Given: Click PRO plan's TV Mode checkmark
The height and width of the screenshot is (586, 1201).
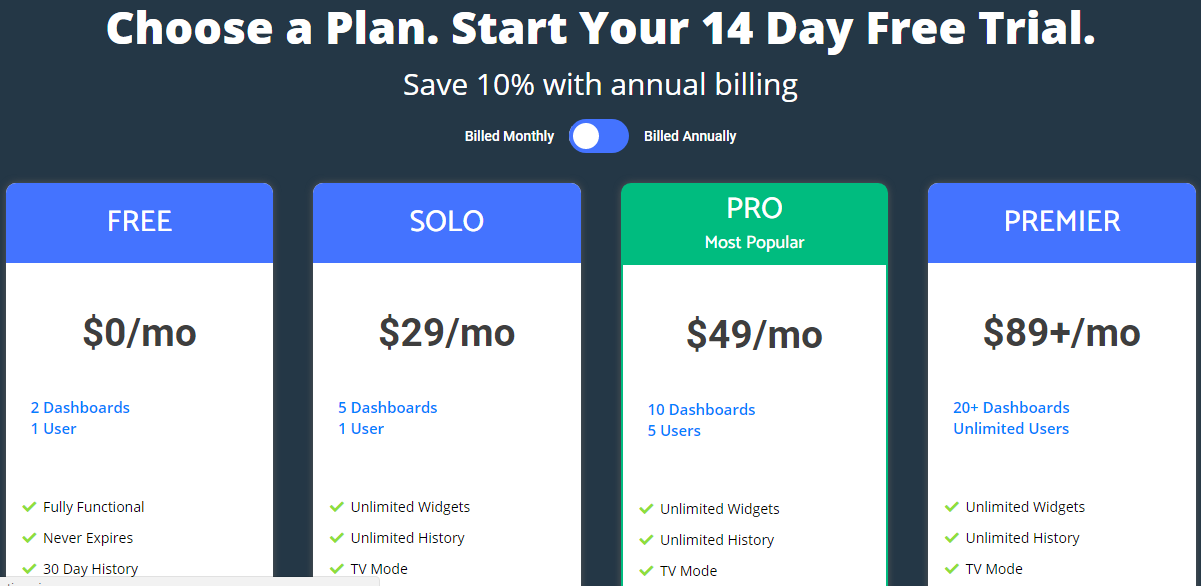Looking at the screenshot, I should (646, 571).
